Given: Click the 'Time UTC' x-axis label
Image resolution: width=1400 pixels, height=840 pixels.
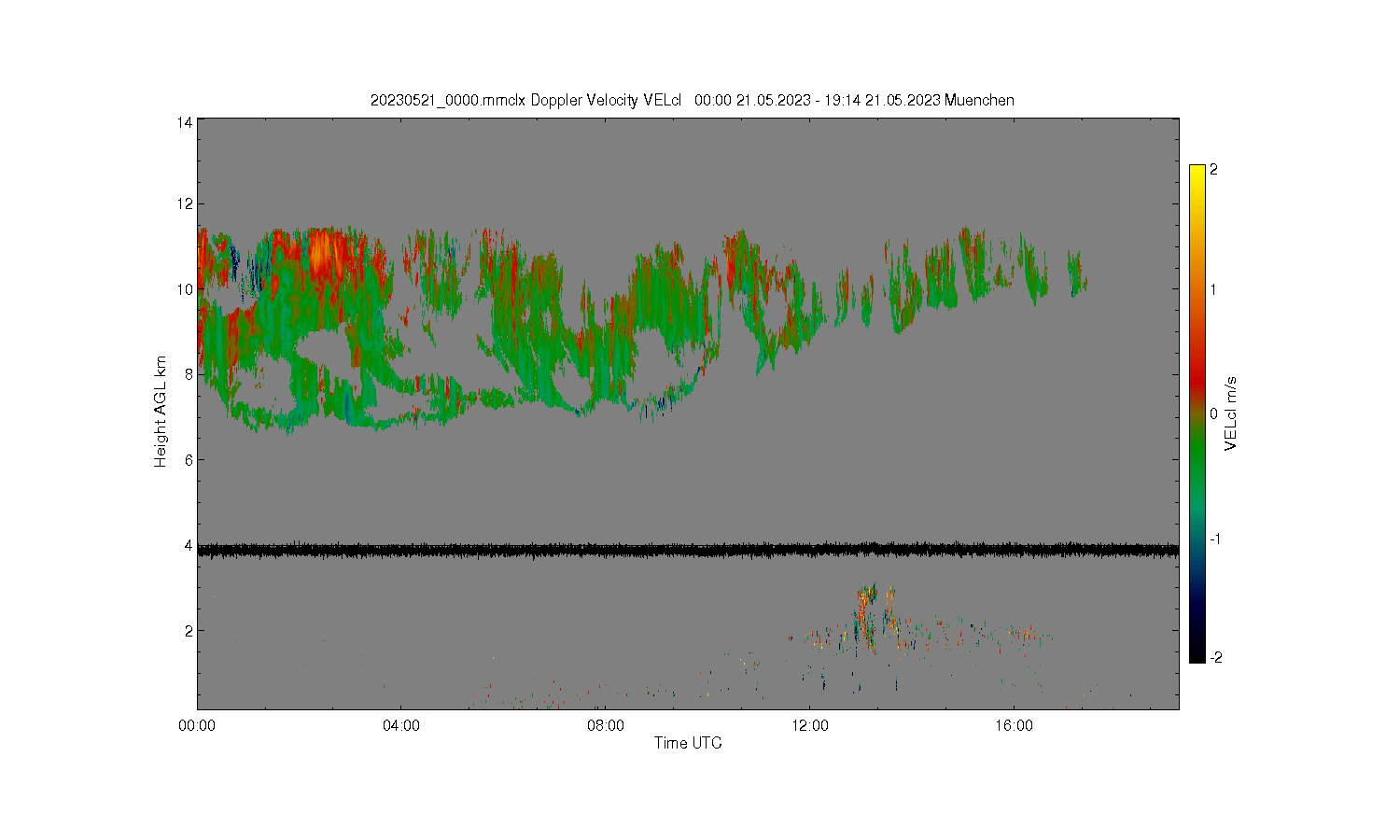Looking at the screenshot, I should (x=688, y=743).
